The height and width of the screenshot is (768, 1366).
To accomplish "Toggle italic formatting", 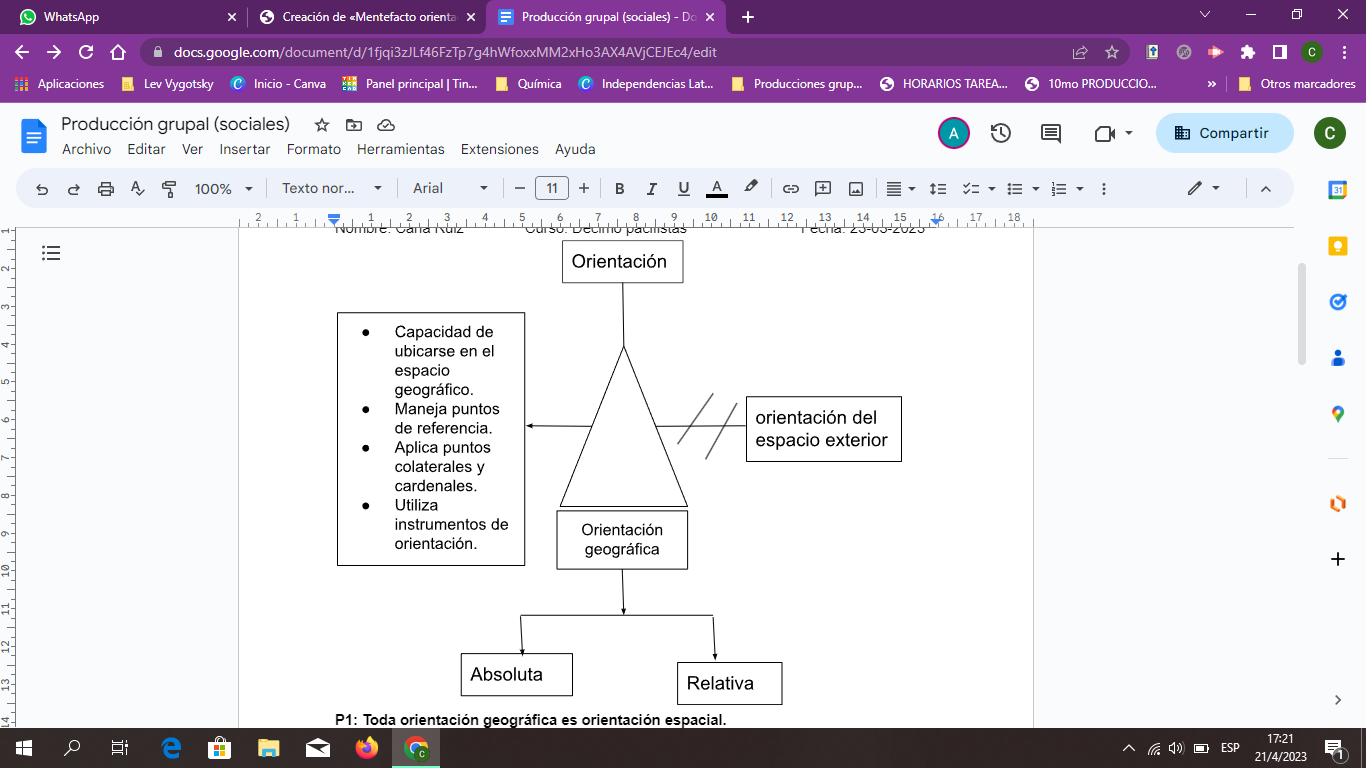I will point(651,189).
